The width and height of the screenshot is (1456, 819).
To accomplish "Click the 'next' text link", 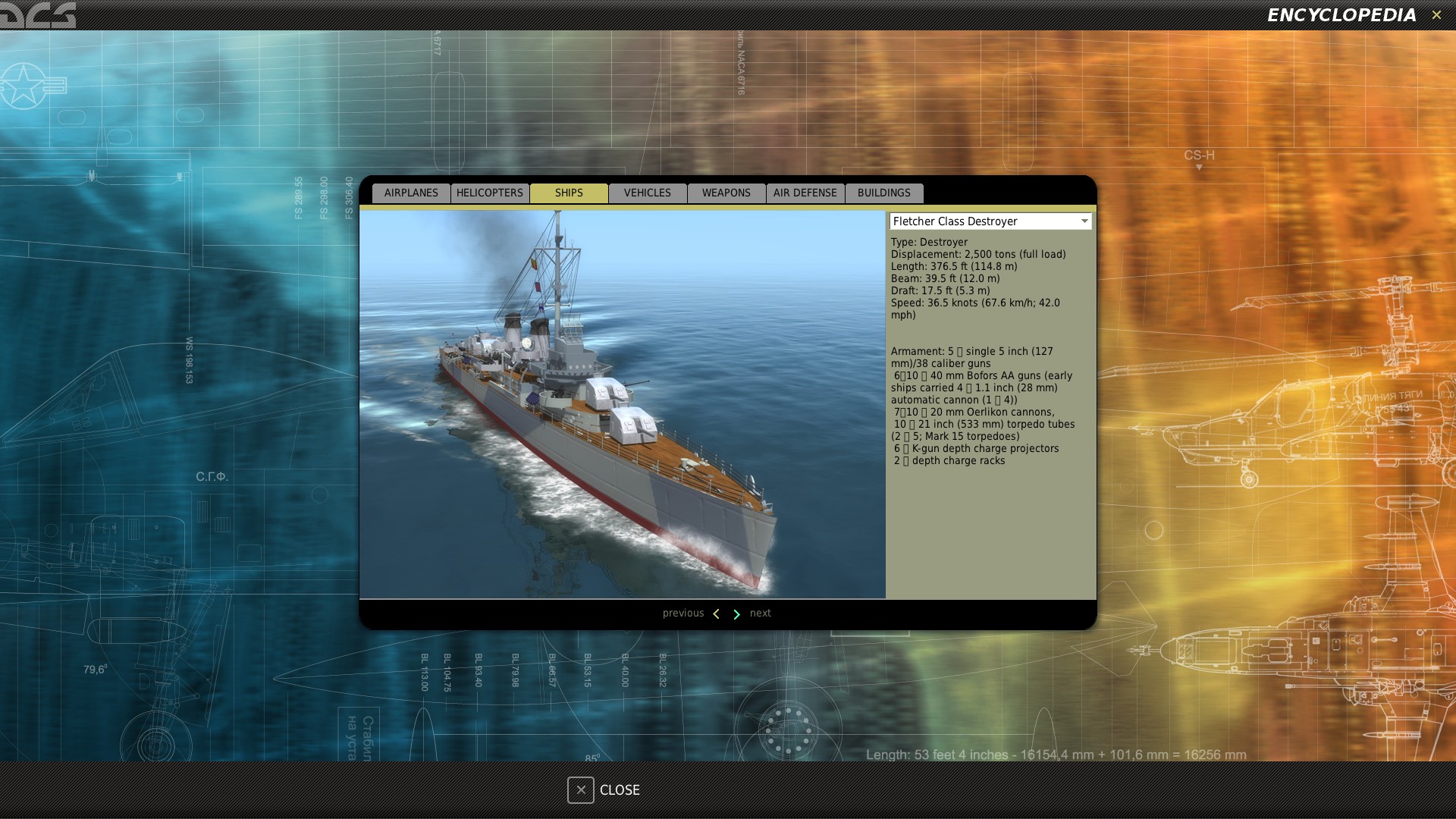I will [761, 613].
